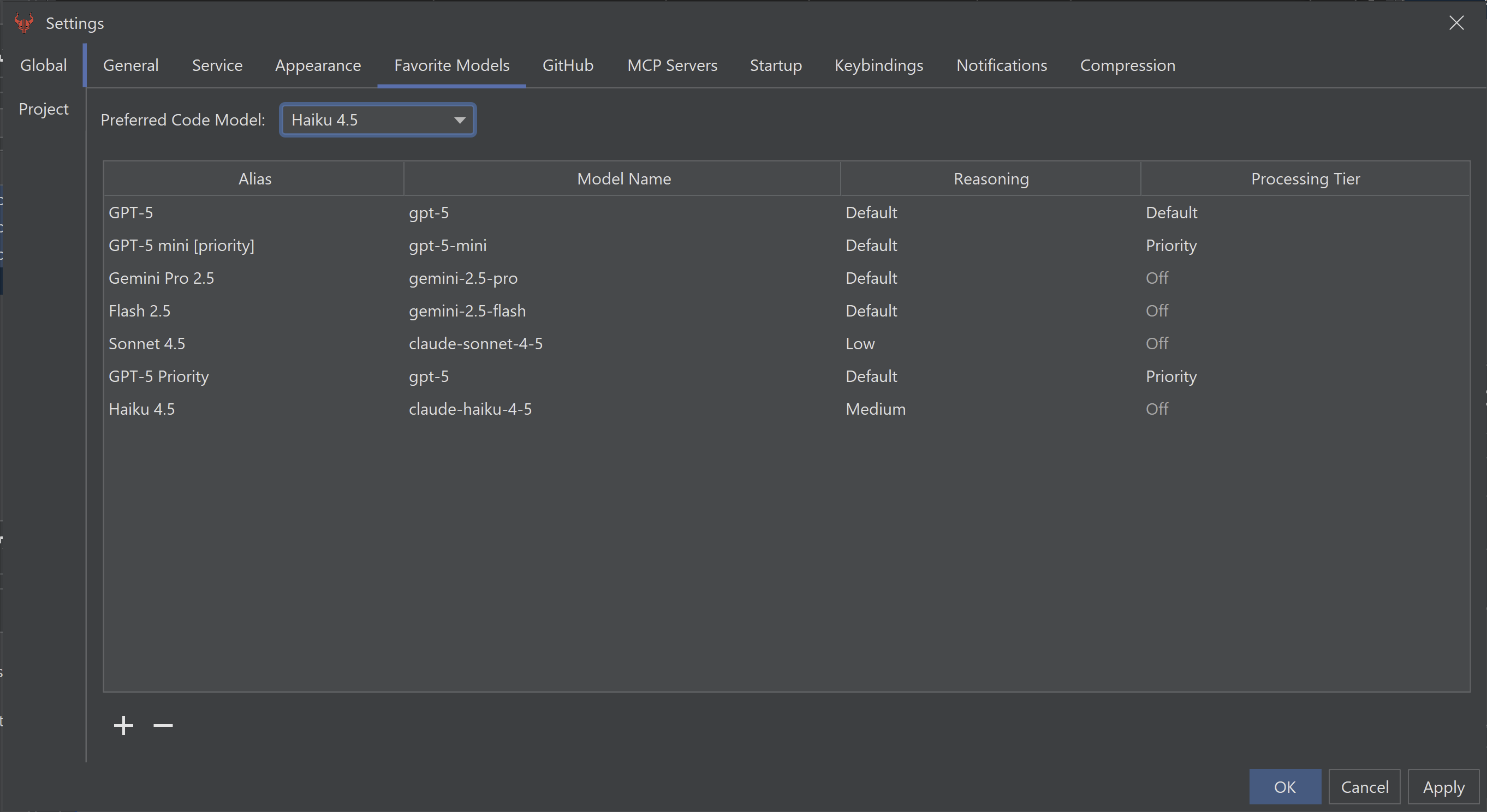Click the Alias column header

[254, 180]
